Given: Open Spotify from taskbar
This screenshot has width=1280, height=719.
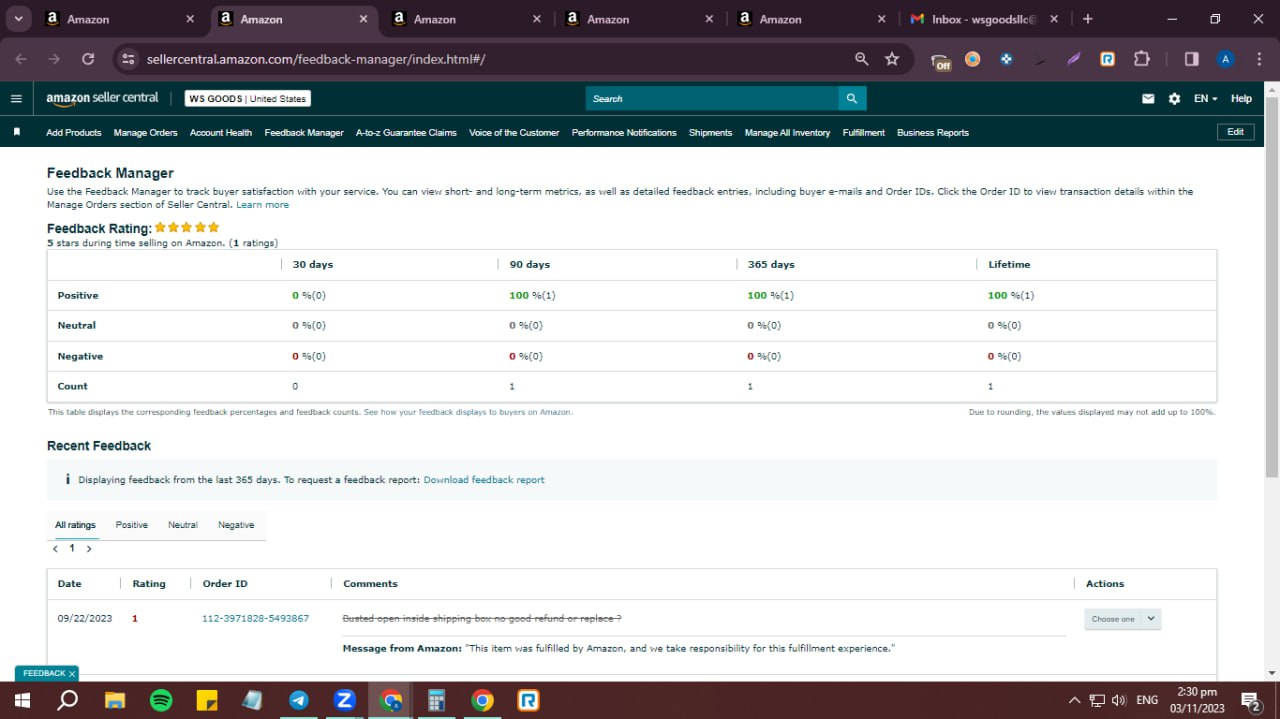Looking at the screenshot, I should pos(160,700).
